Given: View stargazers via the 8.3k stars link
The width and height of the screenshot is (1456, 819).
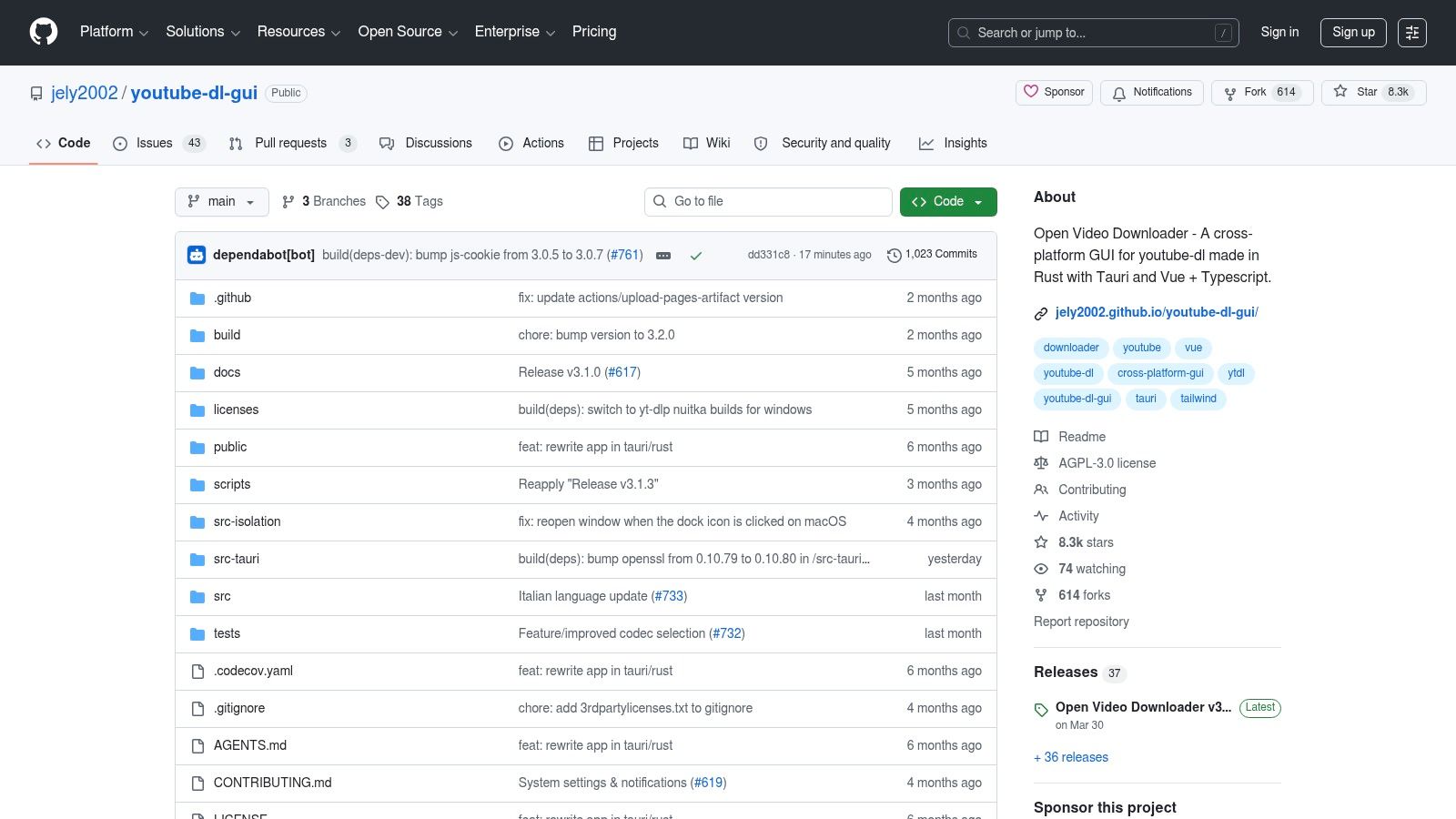Looking at the screenshot, I should click(1074, 542).
